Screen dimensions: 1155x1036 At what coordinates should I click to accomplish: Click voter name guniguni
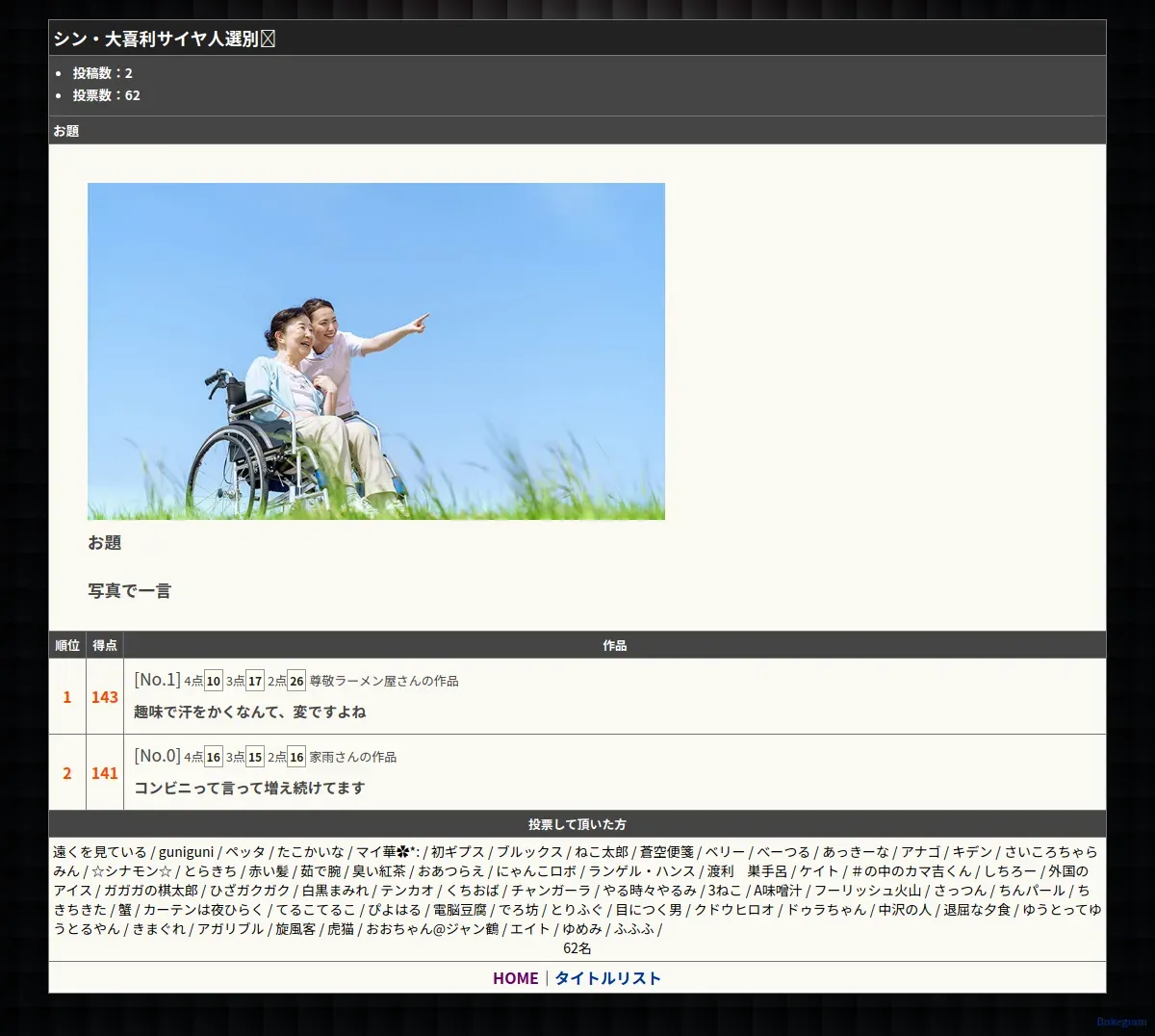(x=187, y=852)
